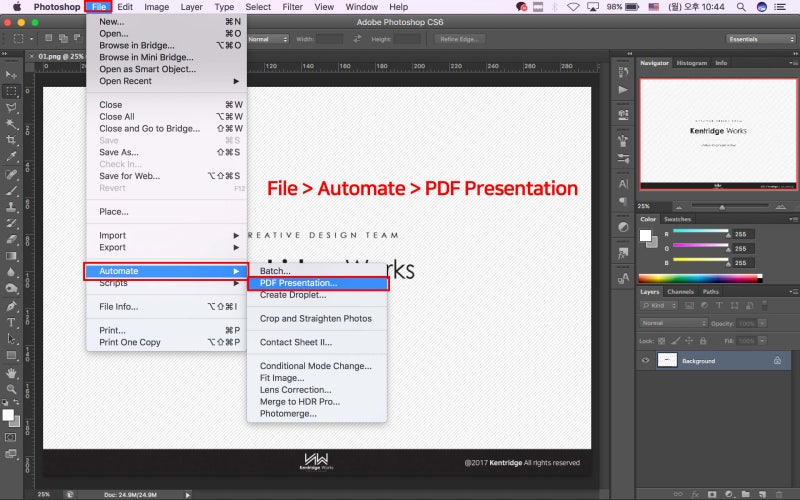Choose Batch from Automate submenu

pos(317,271)
